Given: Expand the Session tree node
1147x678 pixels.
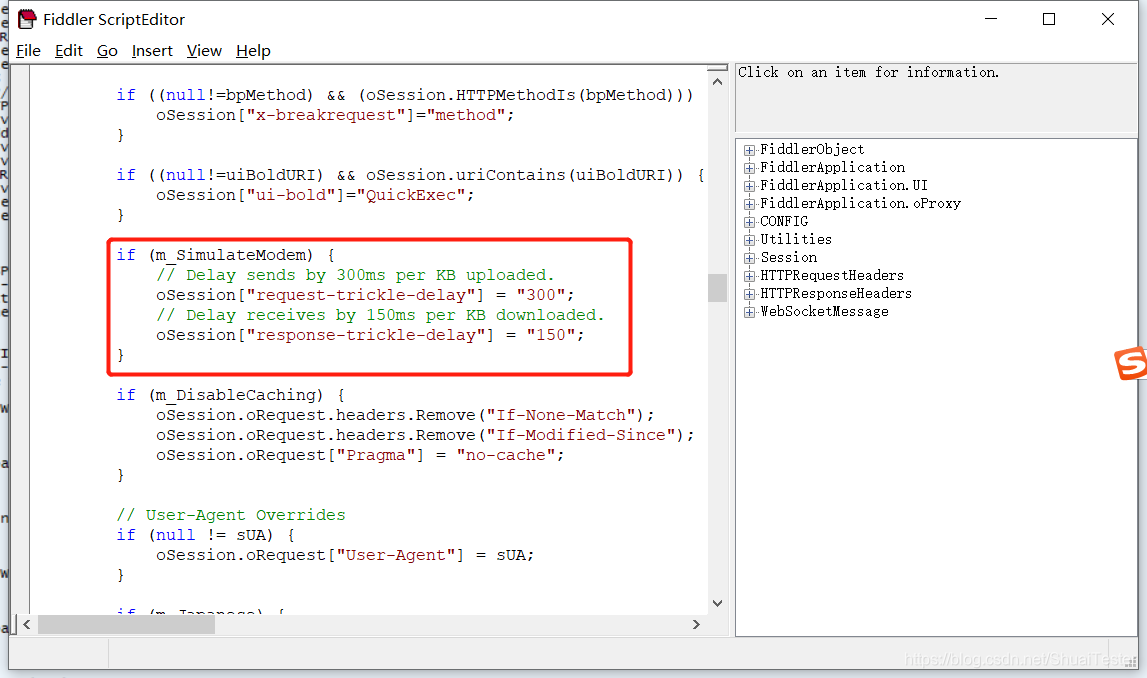Looking at the screenshot, I should click(749, 258).
